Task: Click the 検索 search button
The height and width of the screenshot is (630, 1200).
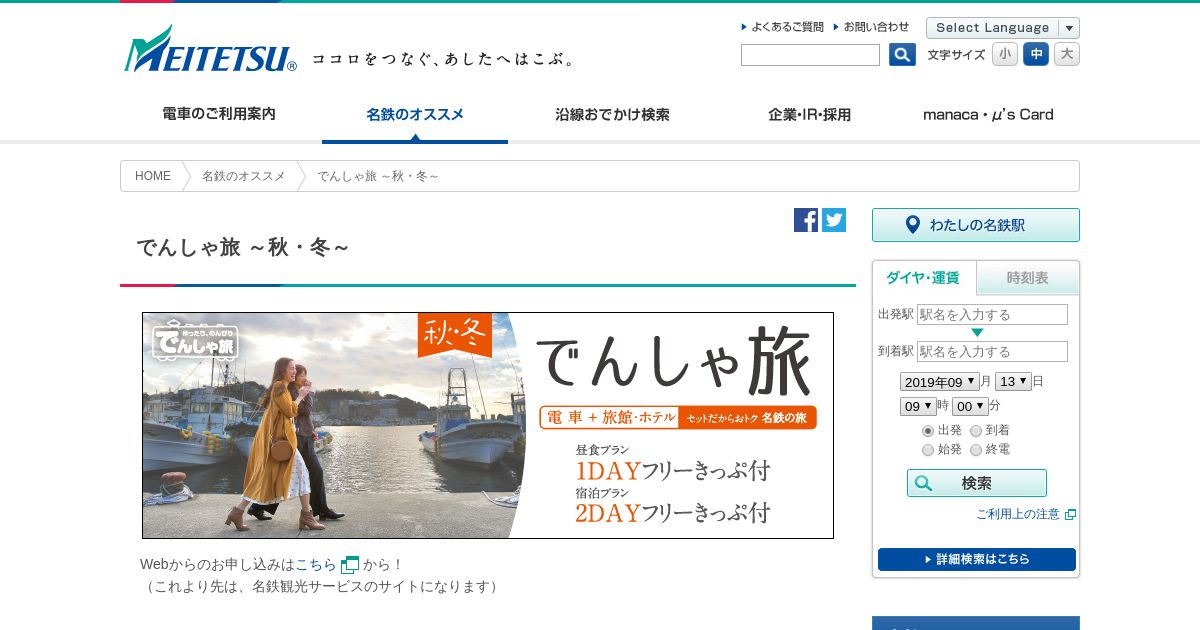Action: tap(977, 483)
